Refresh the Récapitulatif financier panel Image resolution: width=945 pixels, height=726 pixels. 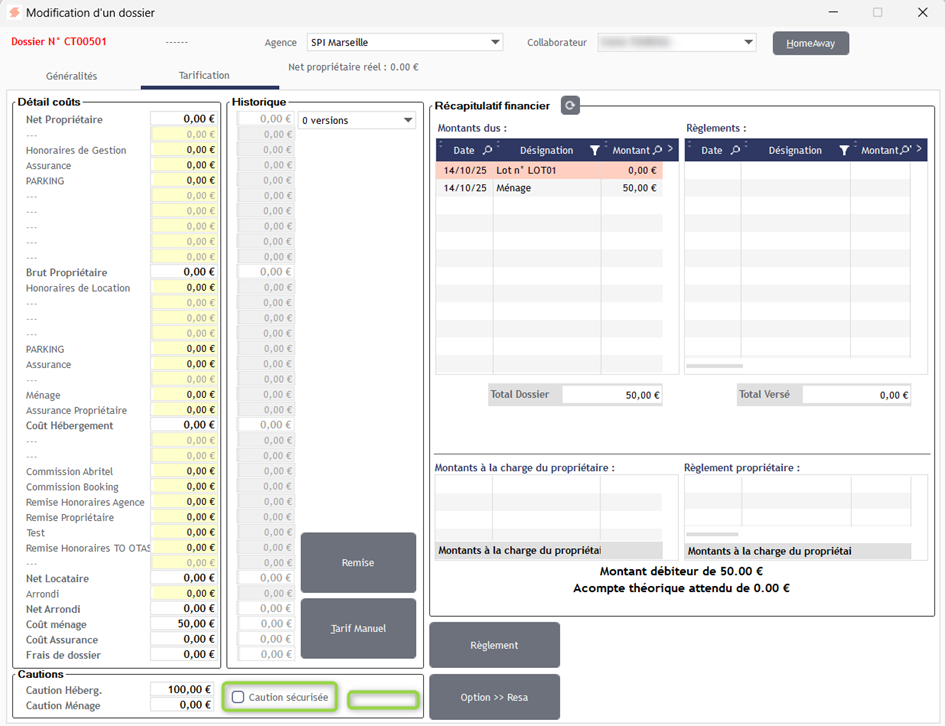pos(569,105)
